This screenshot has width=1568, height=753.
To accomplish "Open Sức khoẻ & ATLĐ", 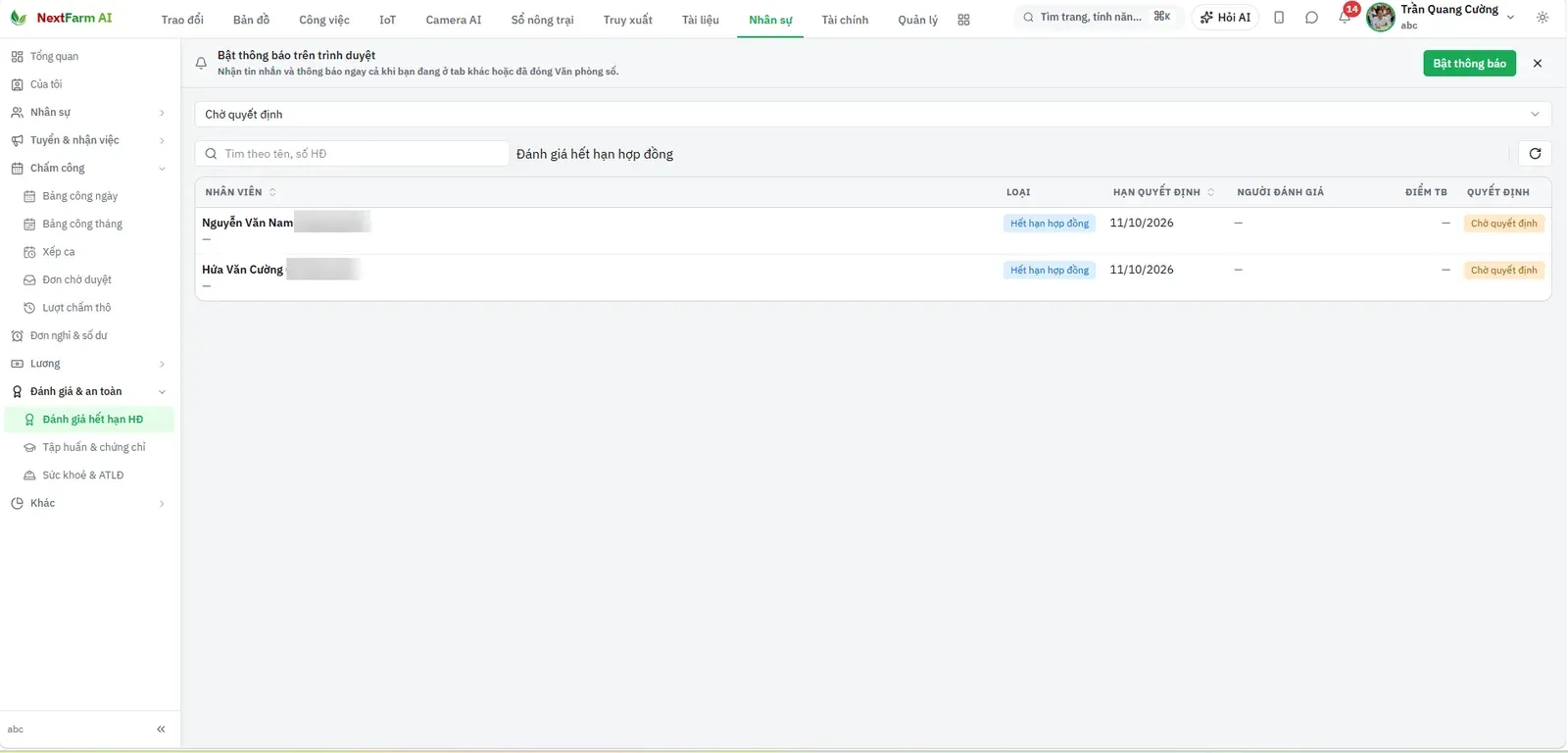I will (x=90, y=476).
